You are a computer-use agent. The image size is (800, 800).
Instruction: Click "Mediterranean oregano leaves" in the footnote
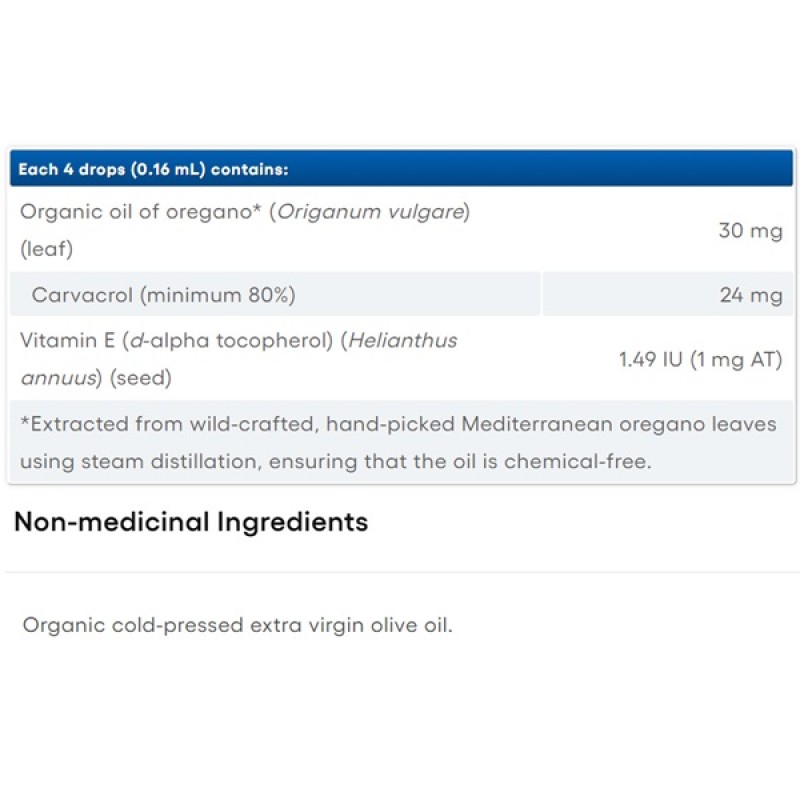click(619, 424)
